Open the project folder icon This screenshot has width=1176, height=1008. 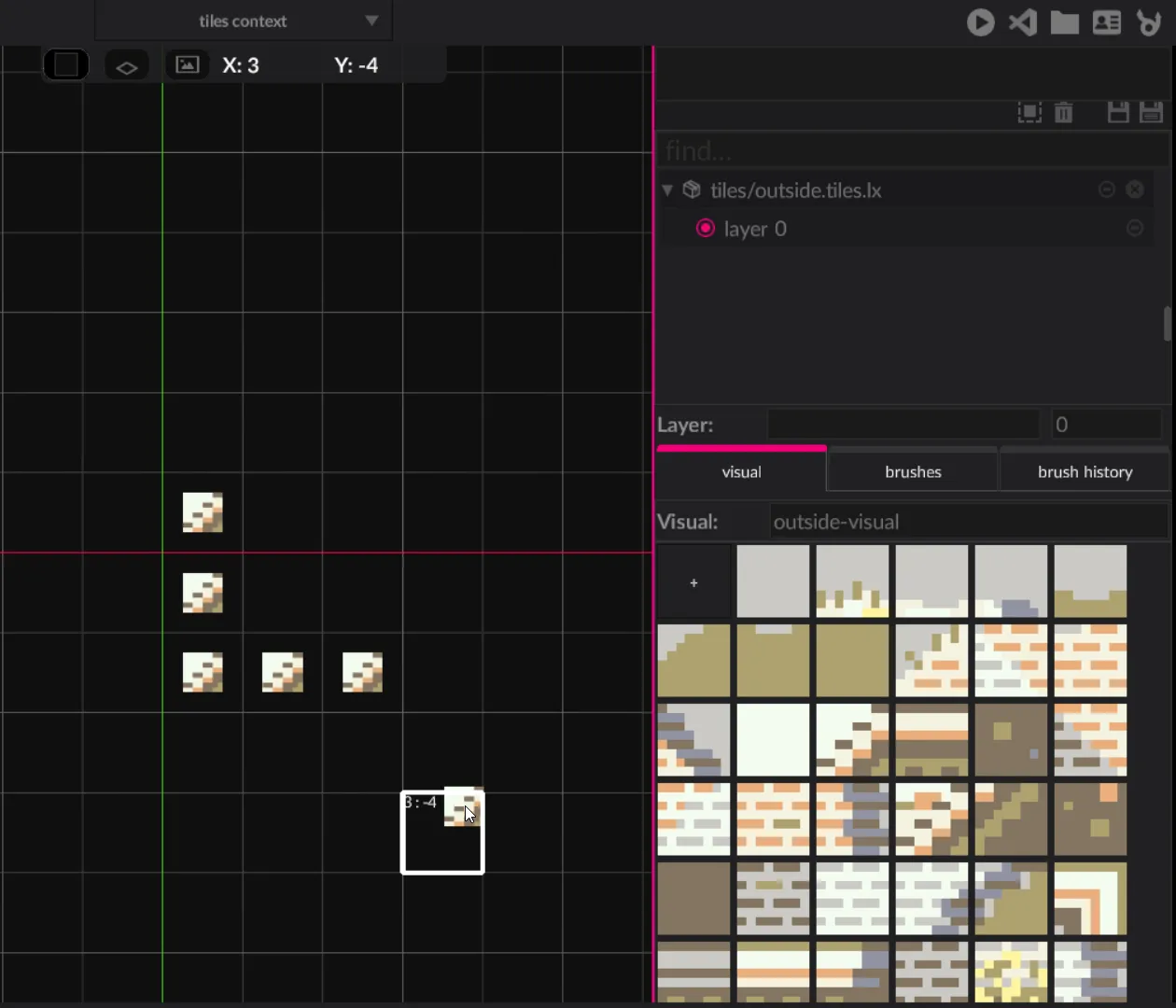pyautogui.click(x=1065, y=21)
